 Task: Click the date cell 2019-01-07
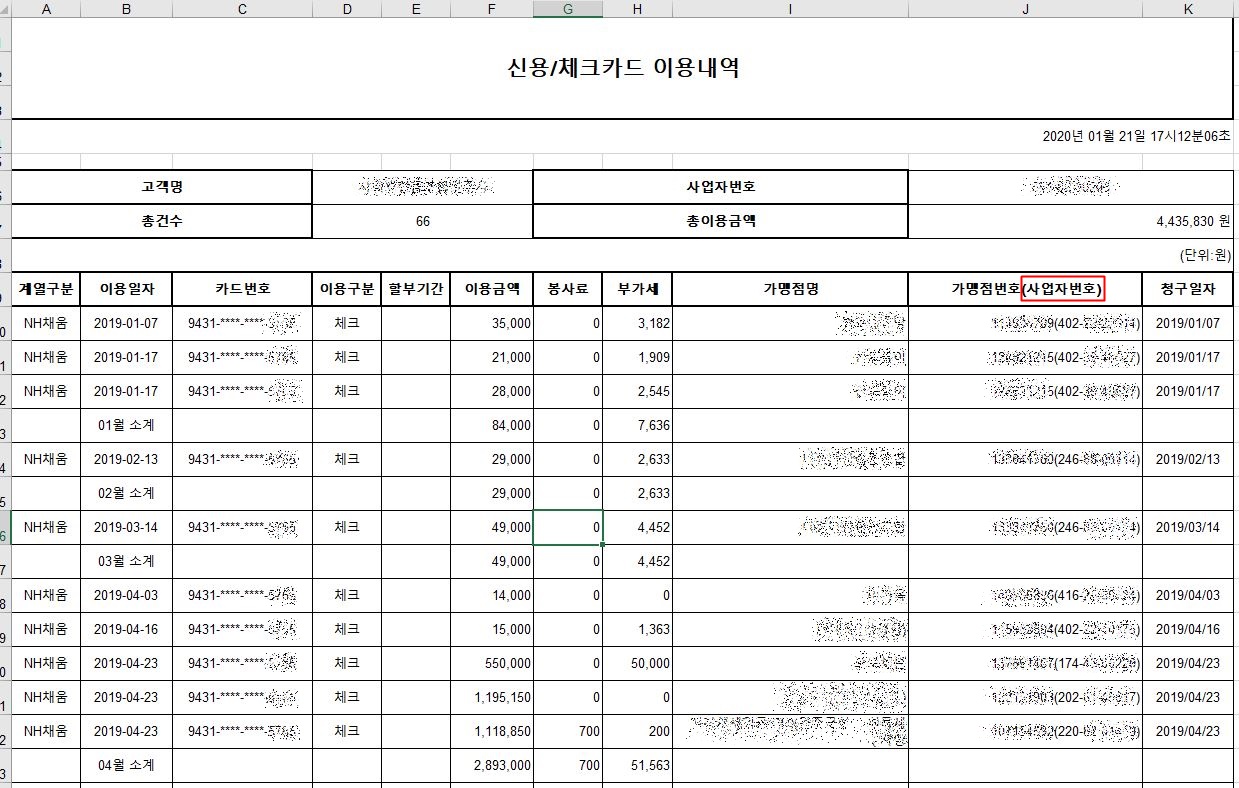click(x=126, y=324)
